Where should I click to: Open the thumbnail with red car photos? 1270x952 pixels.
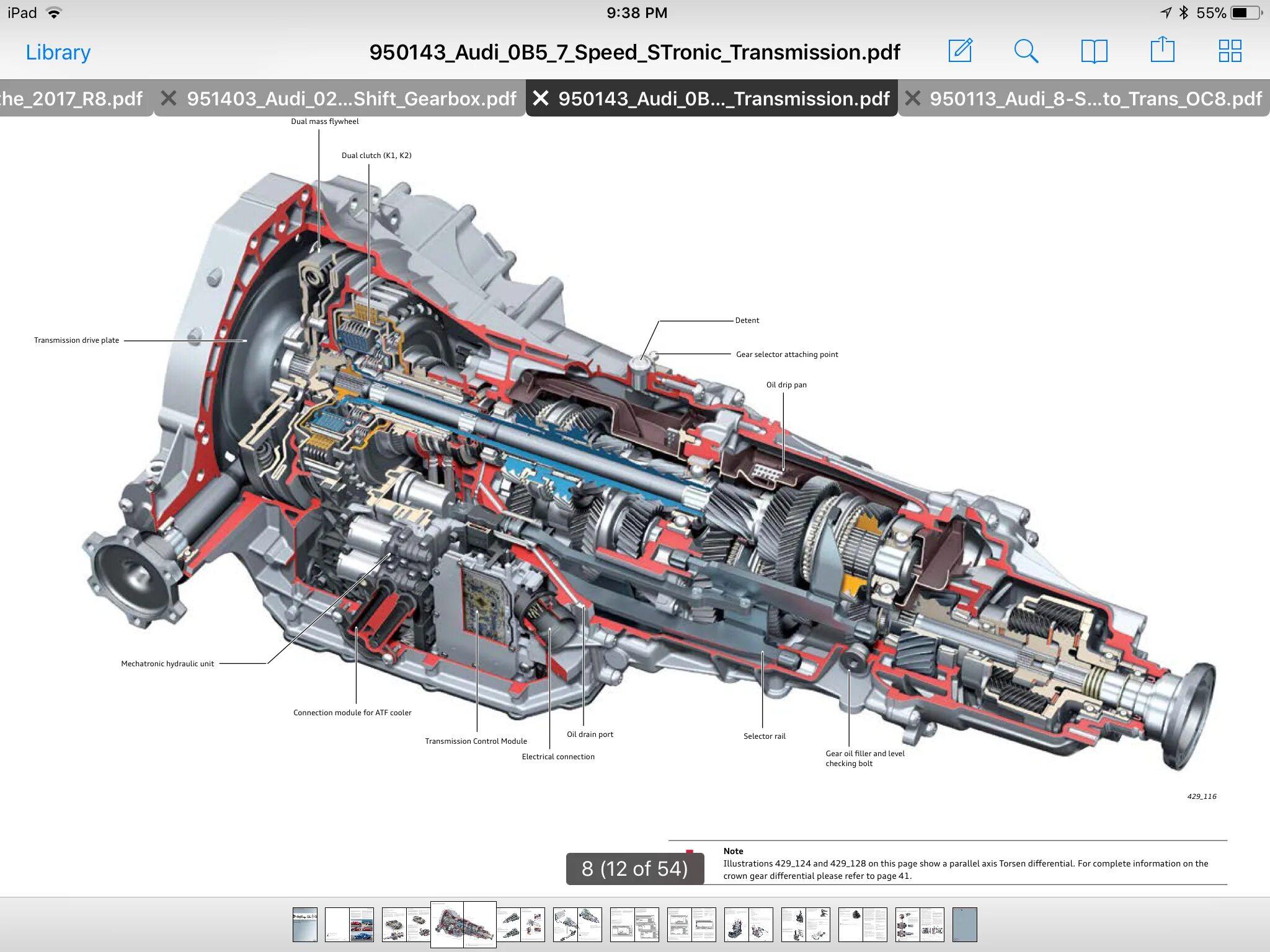[361, 924]
